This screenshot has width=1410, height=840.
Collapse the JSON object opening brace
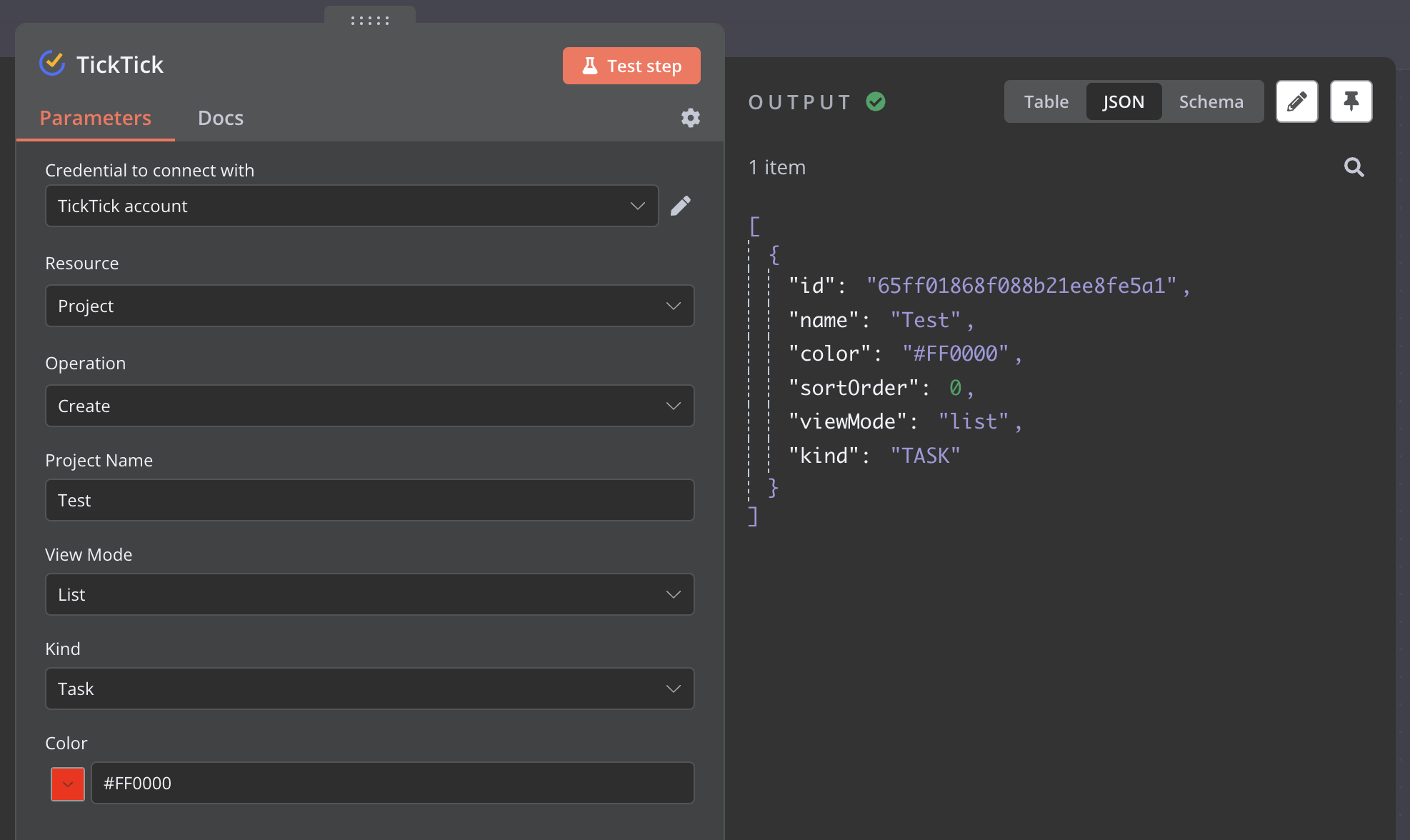click(774, 254)
